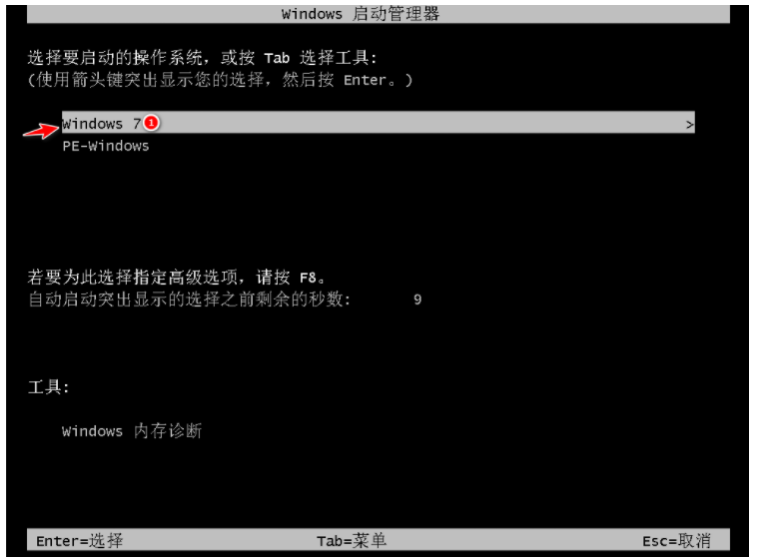Screen dimensions: 758x560
Task: Click the word Enter in the instructions
Action: pos(365,80)
